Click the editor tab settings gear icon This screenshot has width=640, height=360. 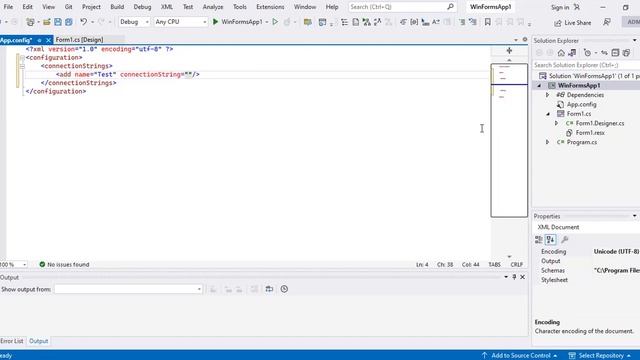click(x=525, y=40)
